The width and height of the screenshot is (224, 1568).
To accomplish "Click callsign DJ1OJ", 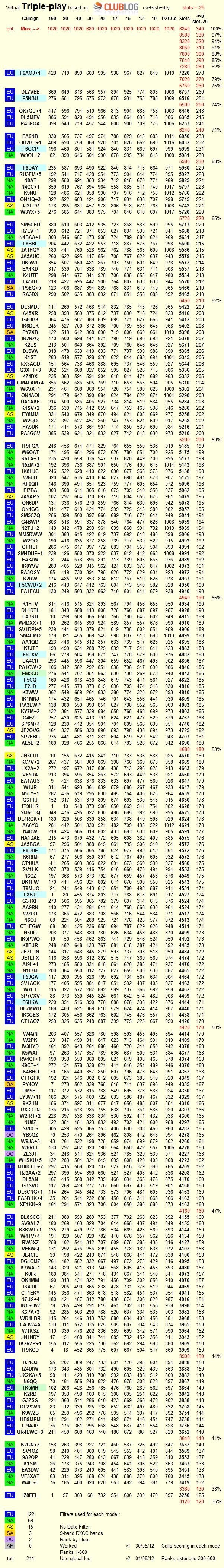I will pyautogui.click(x=30, y=1362).
